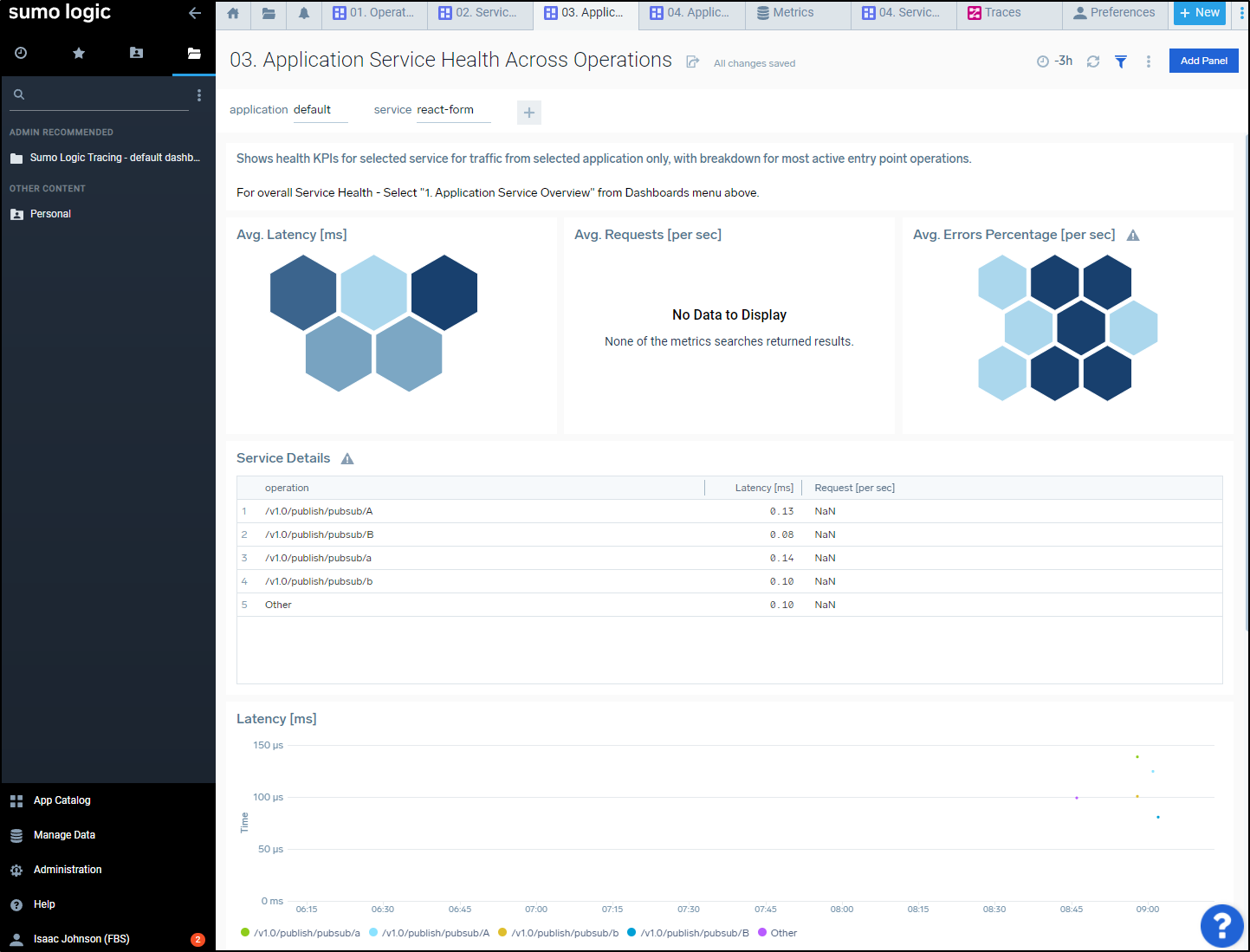
Task: Click the sumo logic logo
Action: 60,12
